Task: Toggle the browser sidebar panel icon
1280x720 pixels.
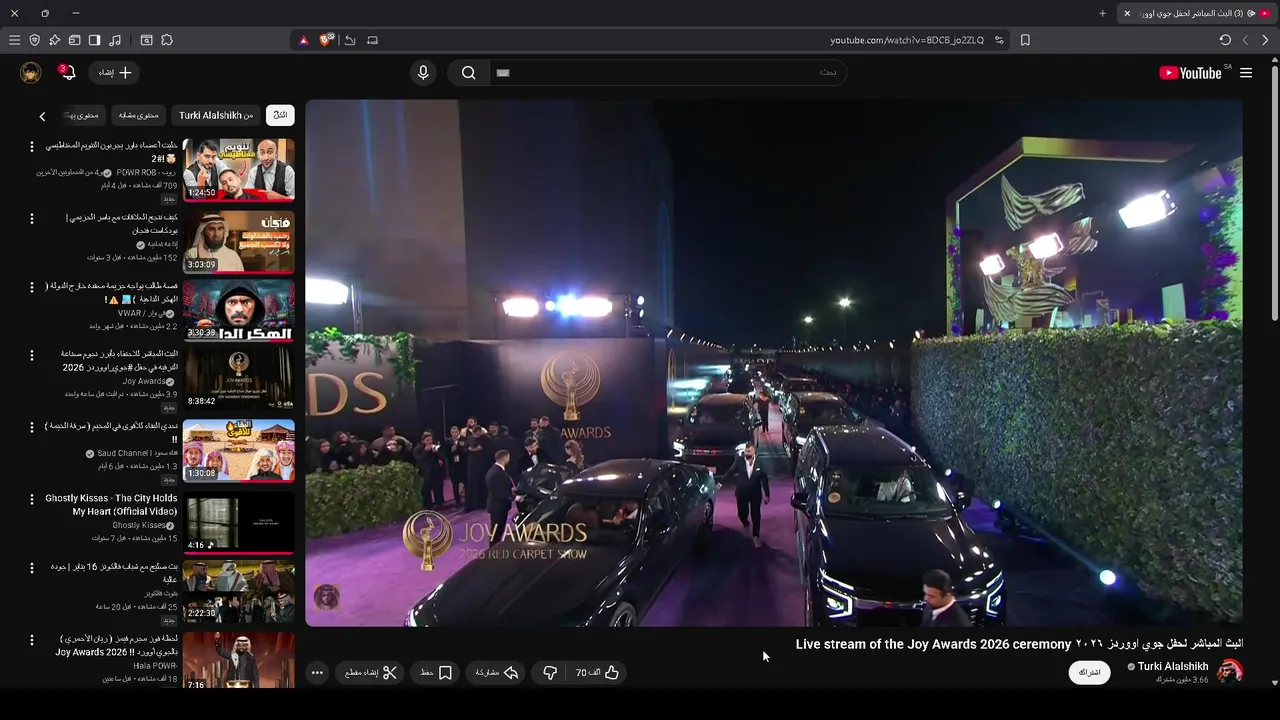Action: pyautogui.click(x=94, y=40)
